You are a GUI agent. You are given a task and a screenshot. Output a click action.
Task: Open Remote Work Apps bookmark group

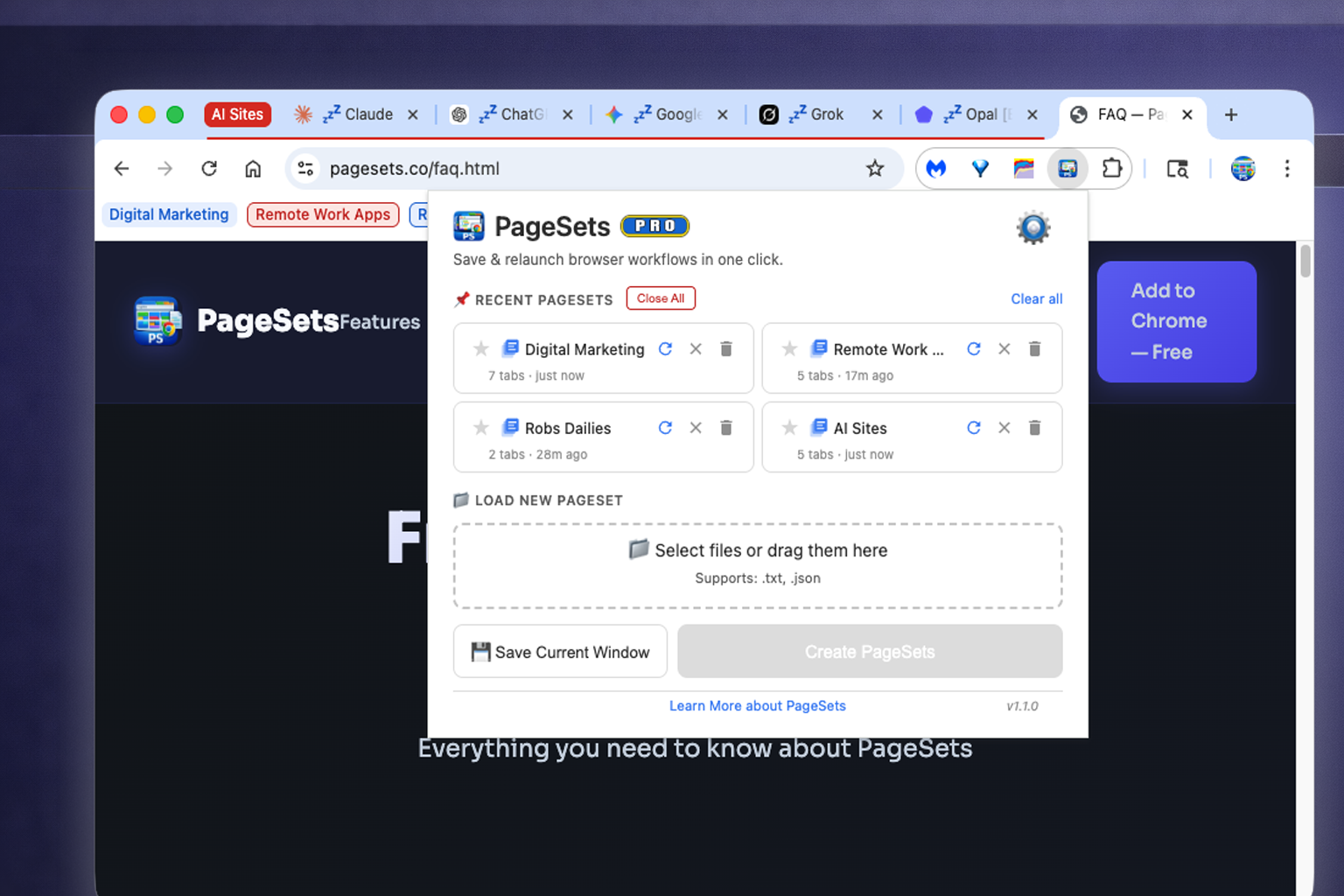point(323,214)
